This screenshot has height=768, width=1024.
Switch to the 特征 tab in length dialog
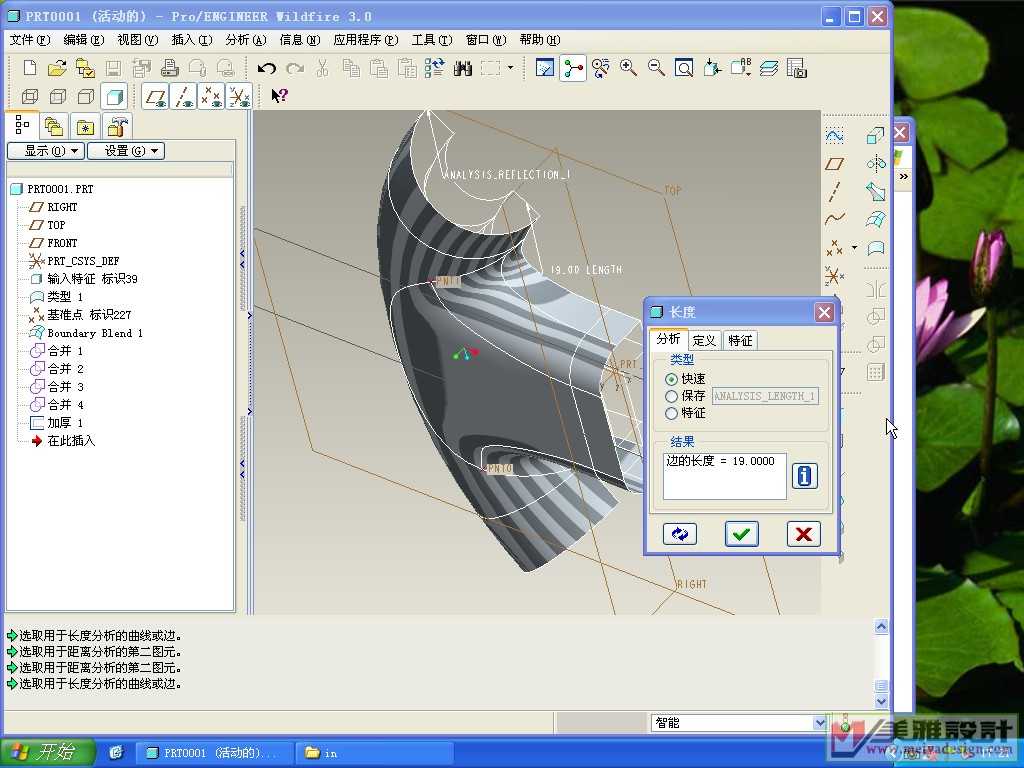(x=740, y=340)
